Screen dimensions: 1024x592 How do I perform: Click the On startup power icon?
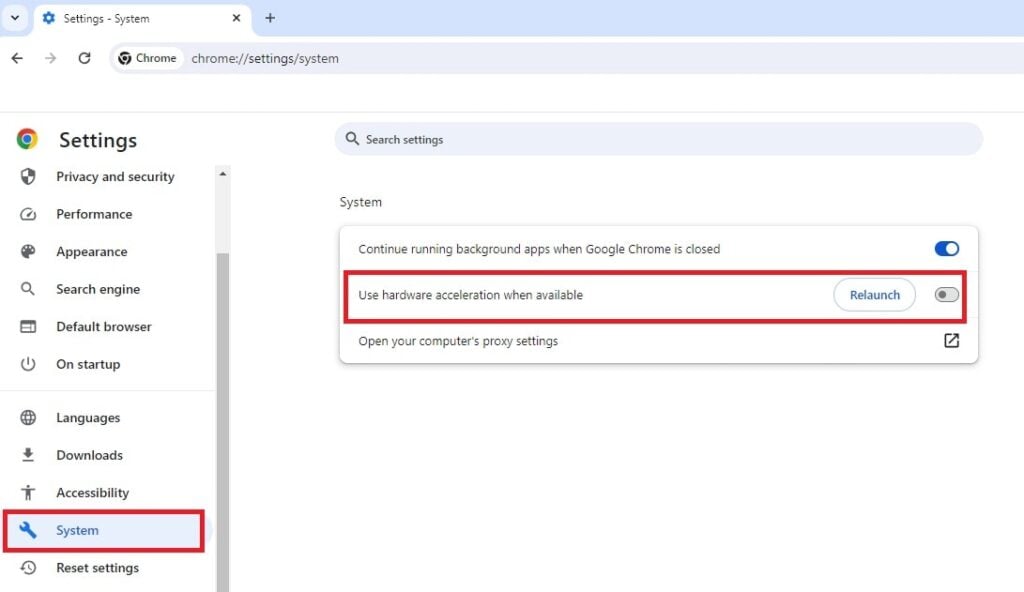(x=28, y=364)
